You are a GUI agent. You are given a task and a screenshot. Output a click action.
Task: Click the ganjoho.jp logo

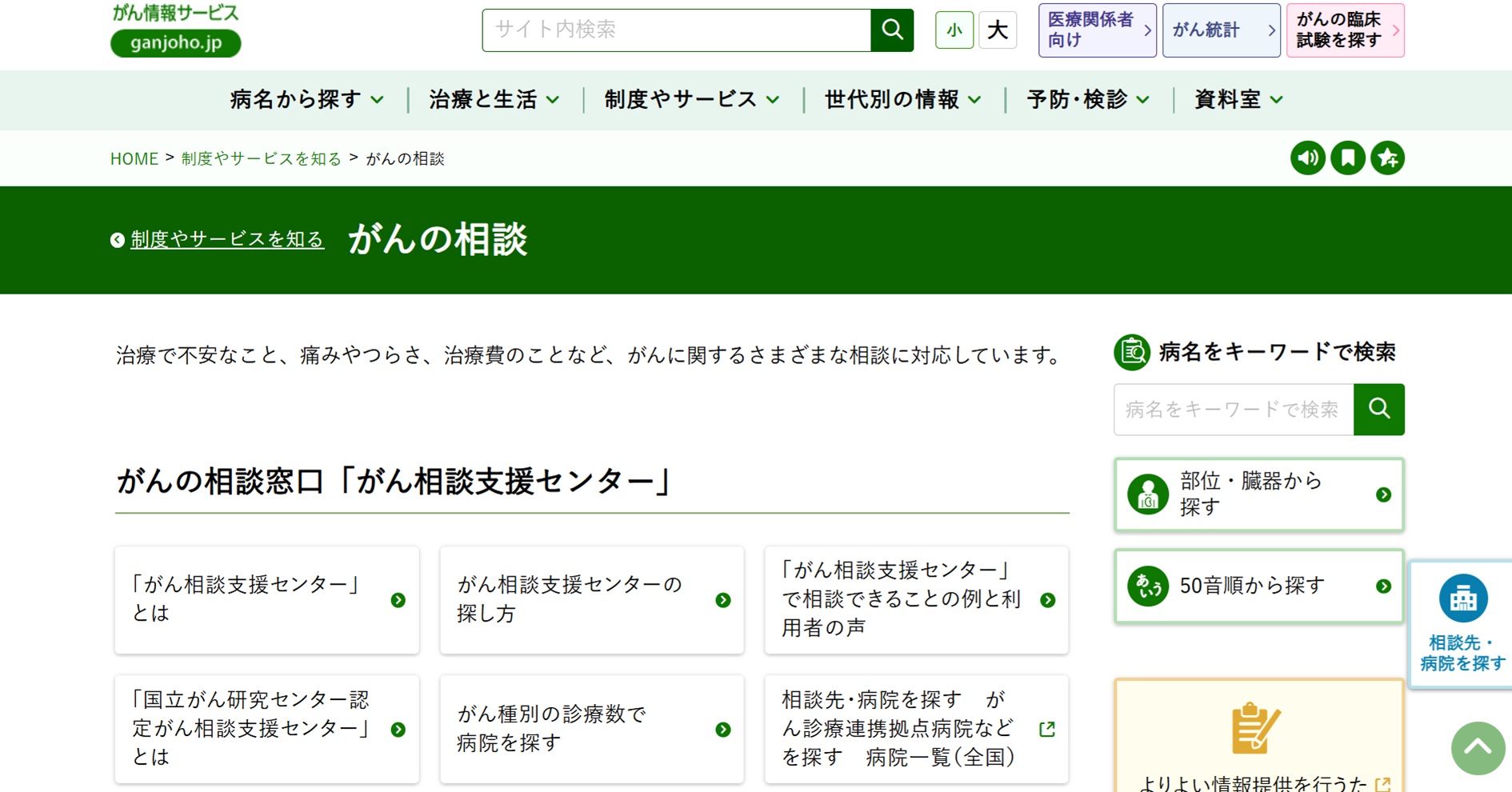[174, 29]
